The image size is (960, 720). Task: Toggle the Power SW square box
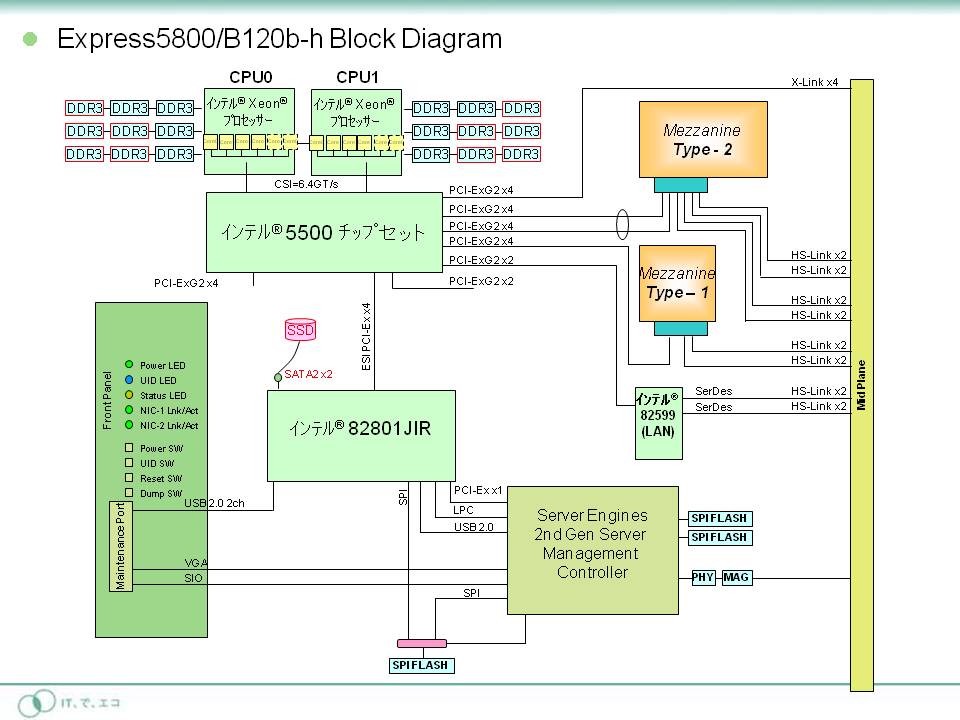point(129,448)
